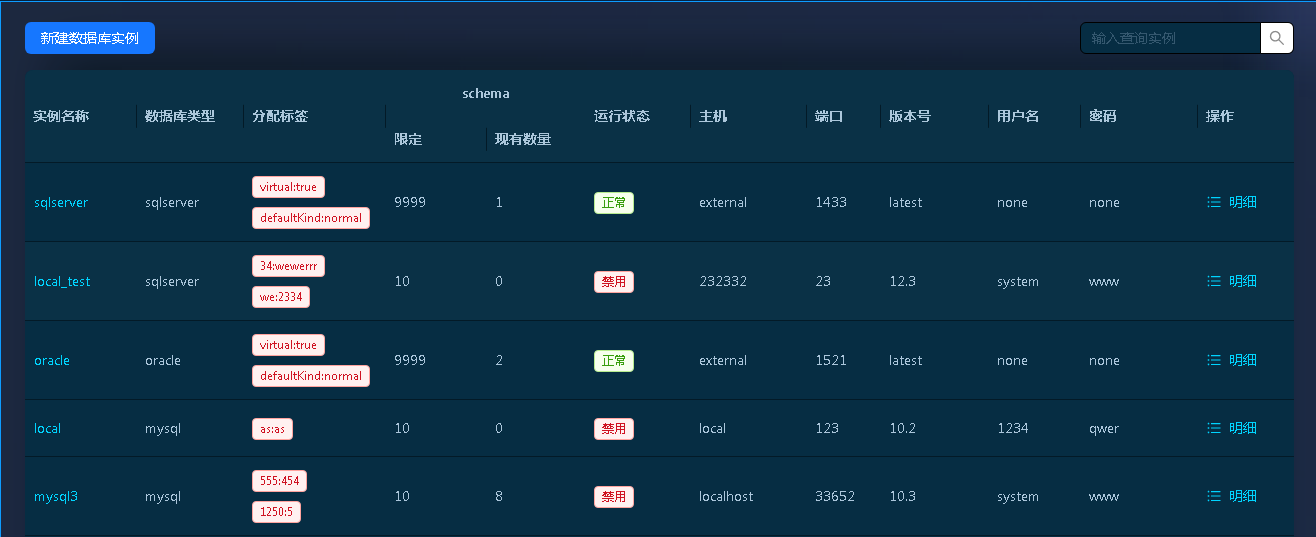Click the list icon in local_test row

click(1214, 281)
